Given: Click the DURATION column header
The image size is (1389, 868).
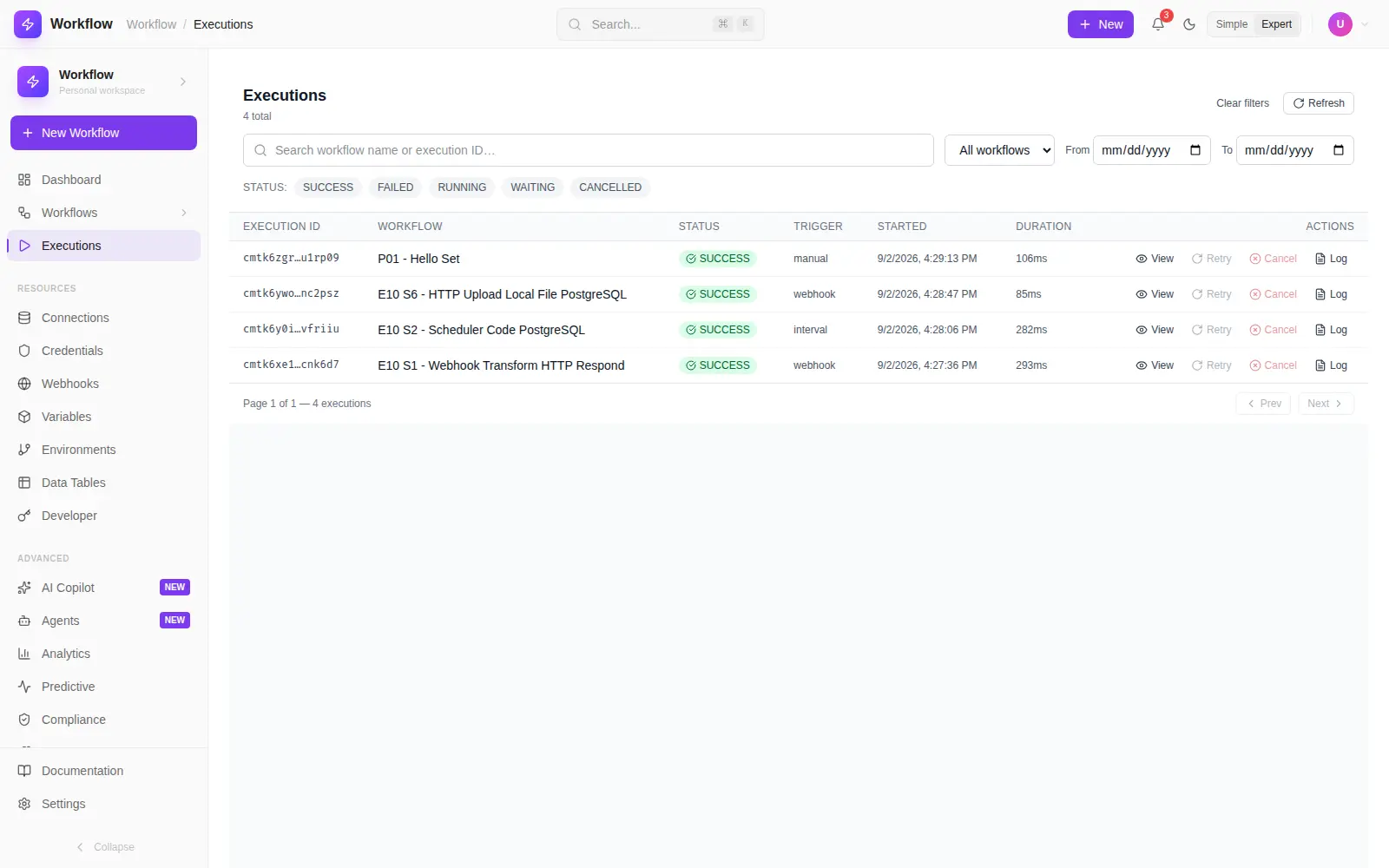Looking at the screenshot, I should (x=1043, y=227).
